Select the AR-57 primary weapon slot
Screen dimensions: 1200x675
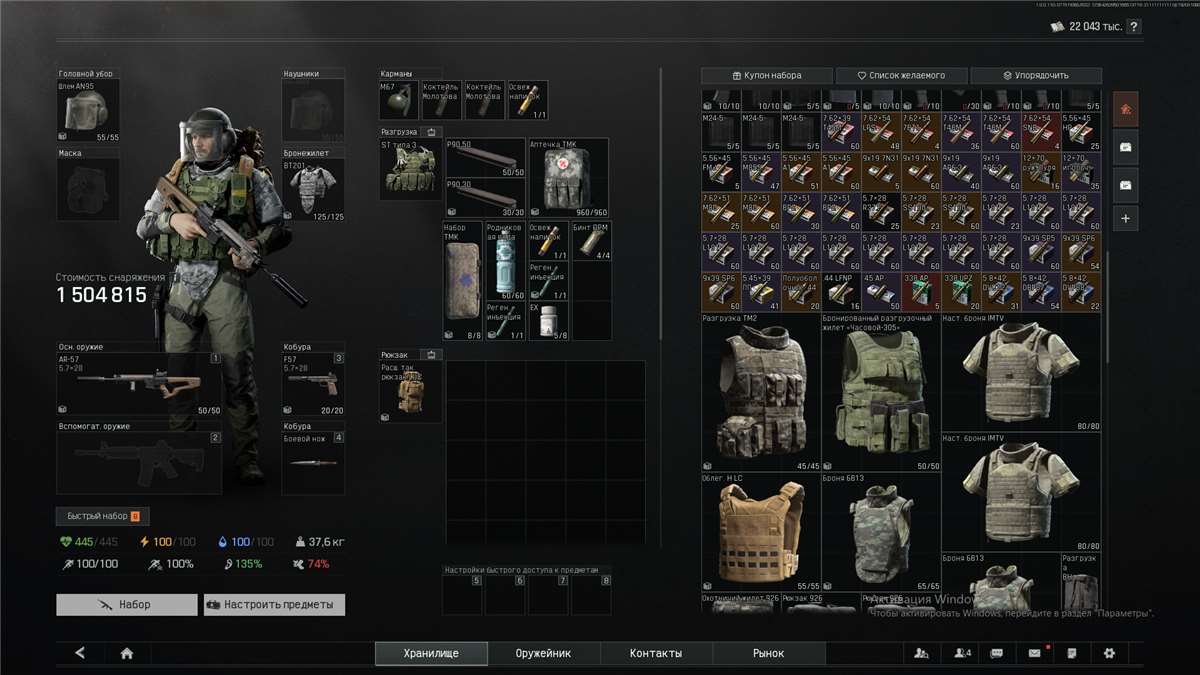pyautogui.click(x=139, y=384)
